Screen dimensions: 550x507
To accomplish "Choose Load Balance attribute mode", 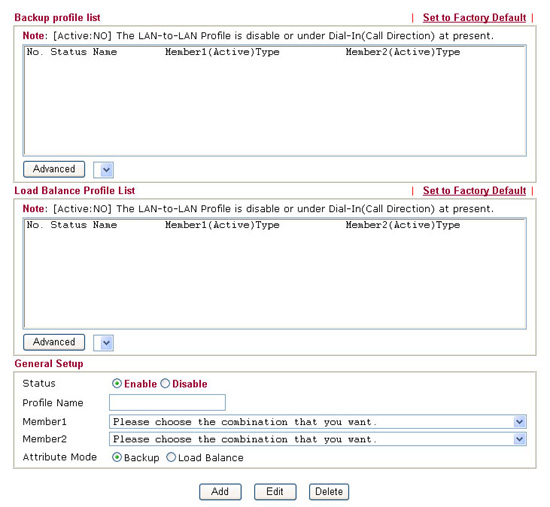I will click(171, 457).
